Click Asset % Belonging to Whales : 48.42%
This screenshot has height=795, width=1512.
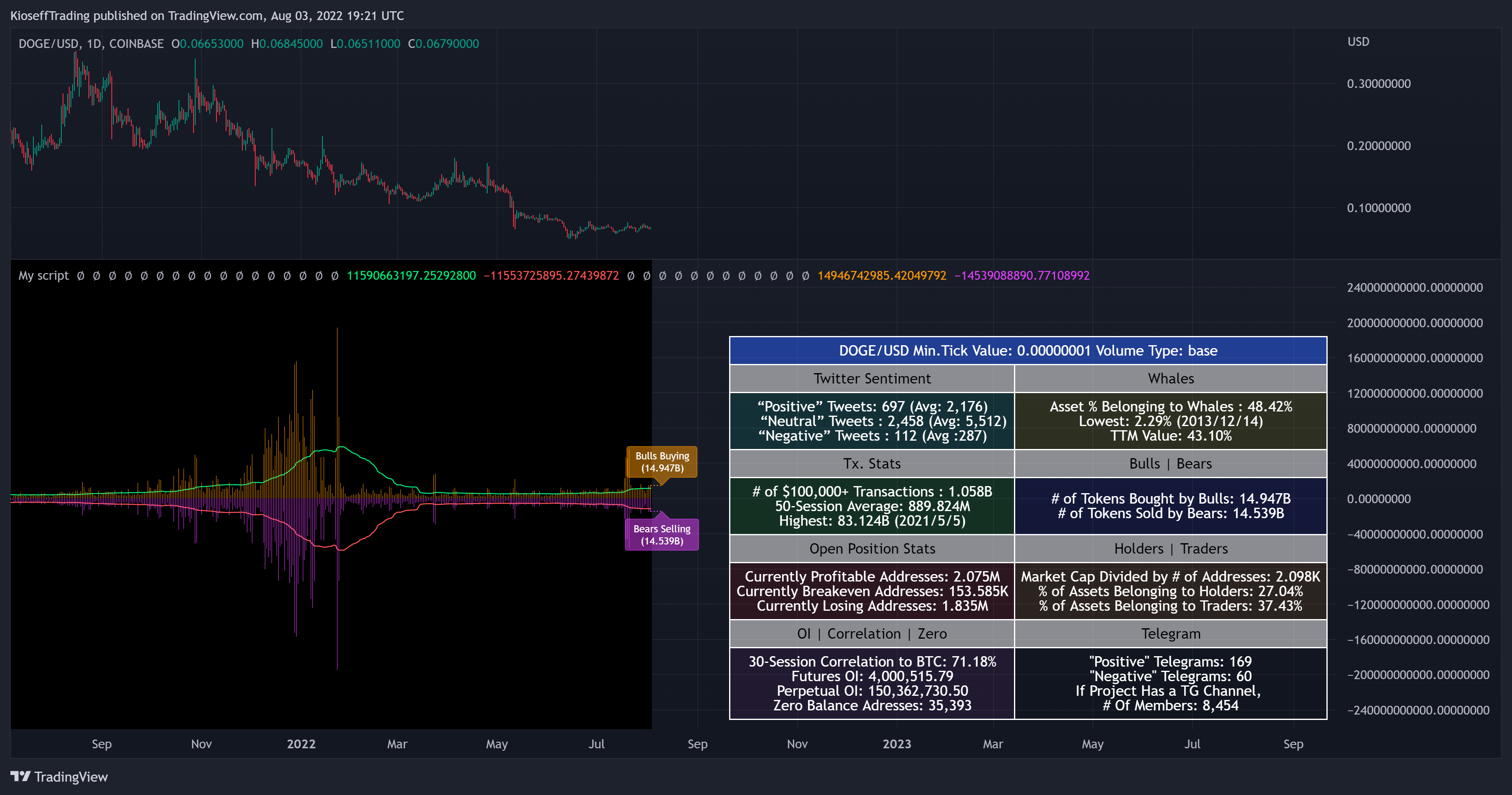[x=1170, y=406]
